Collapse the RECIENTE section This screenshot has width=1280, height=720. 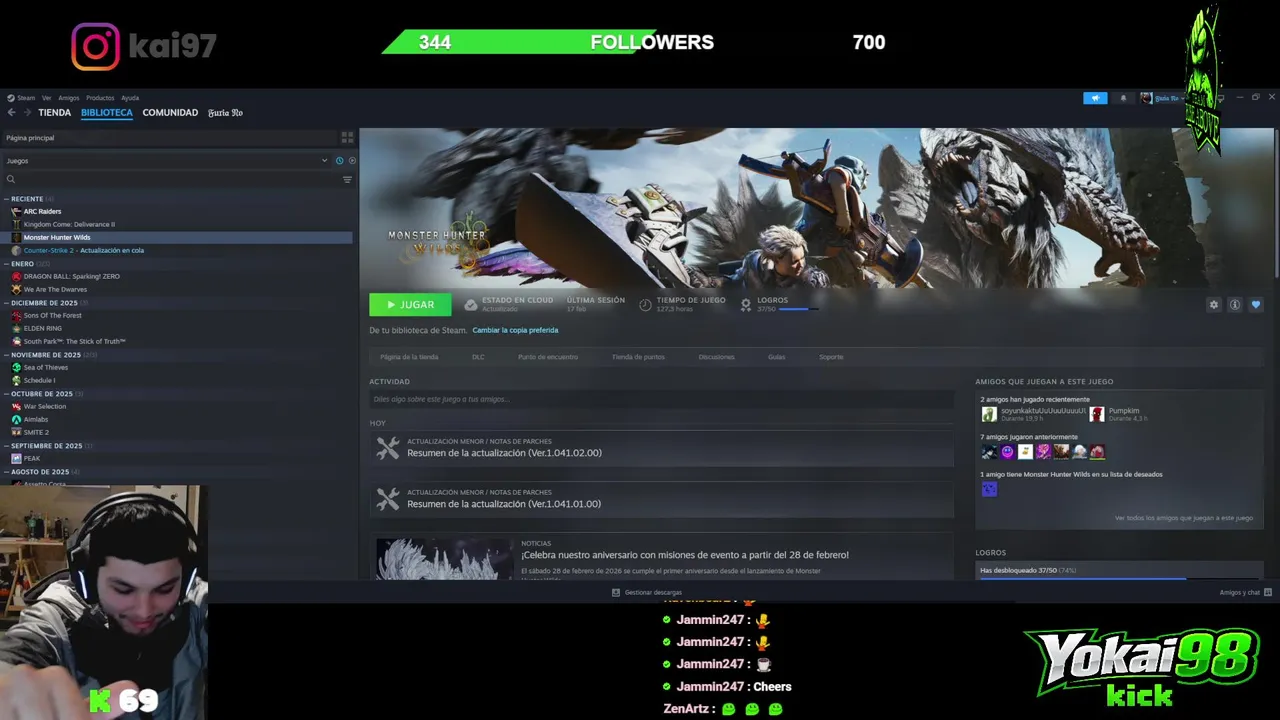[6, 199]
